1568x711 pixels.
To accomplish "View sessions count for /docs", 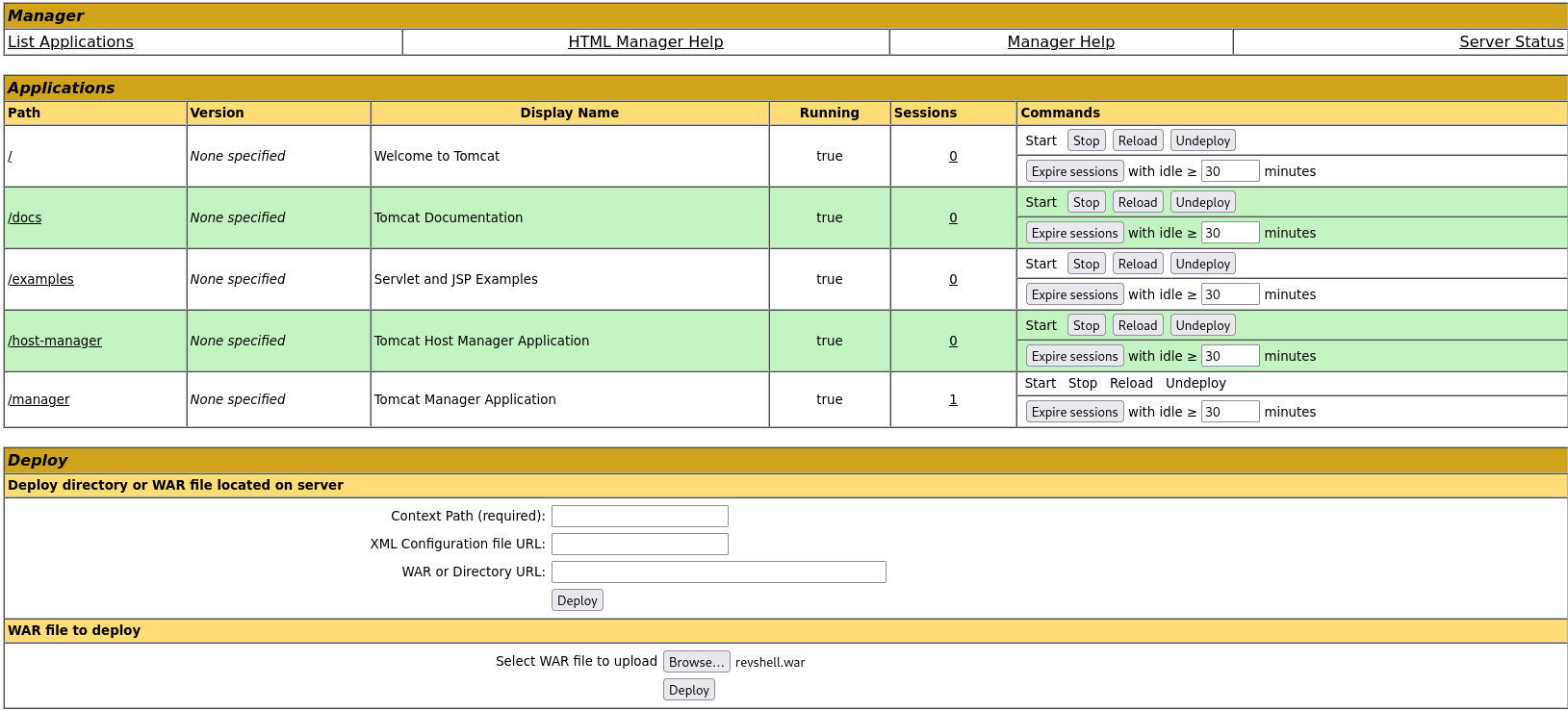I will coord(953,217).
